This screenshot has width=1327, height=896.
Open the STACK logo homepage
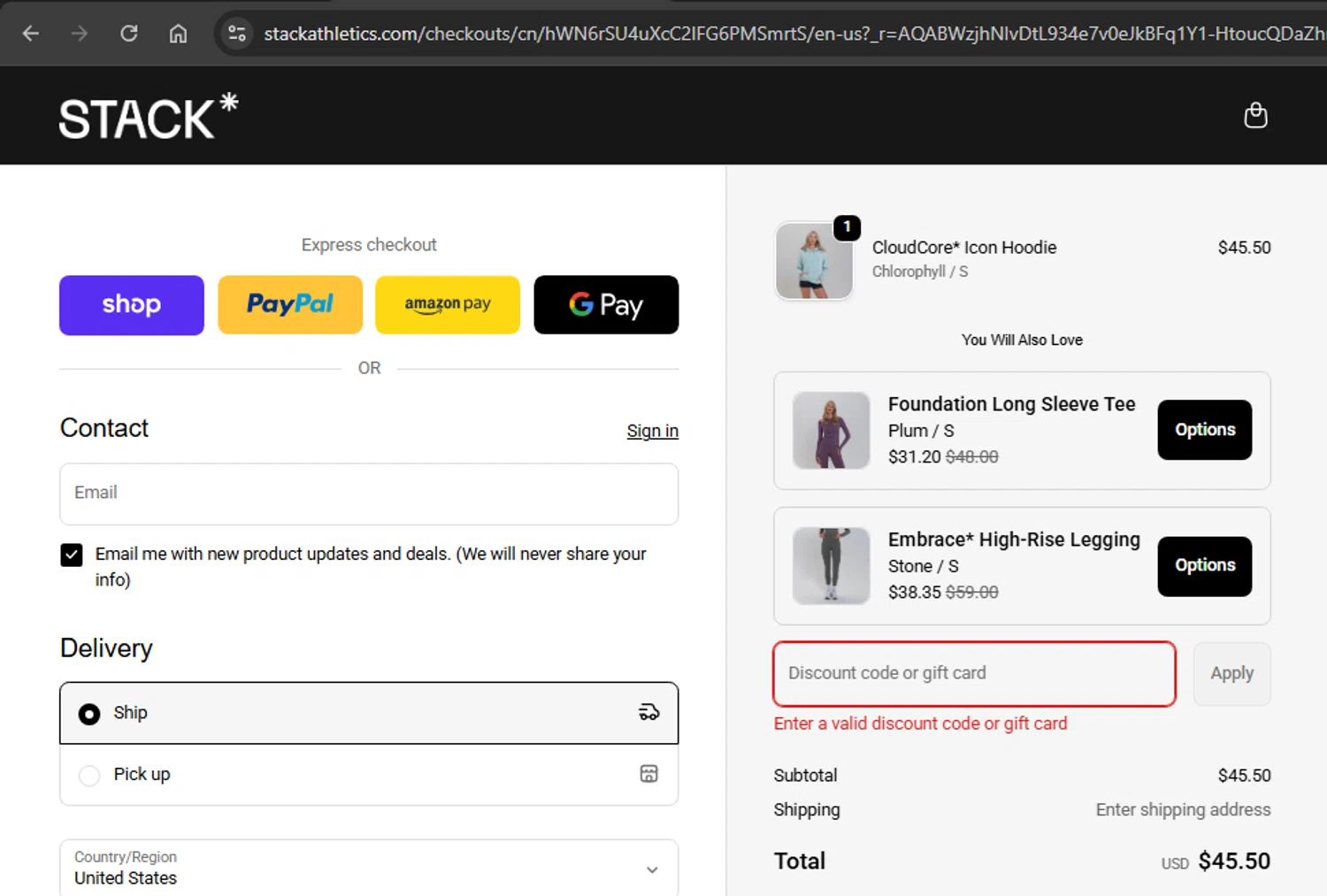tap(149, 117)
